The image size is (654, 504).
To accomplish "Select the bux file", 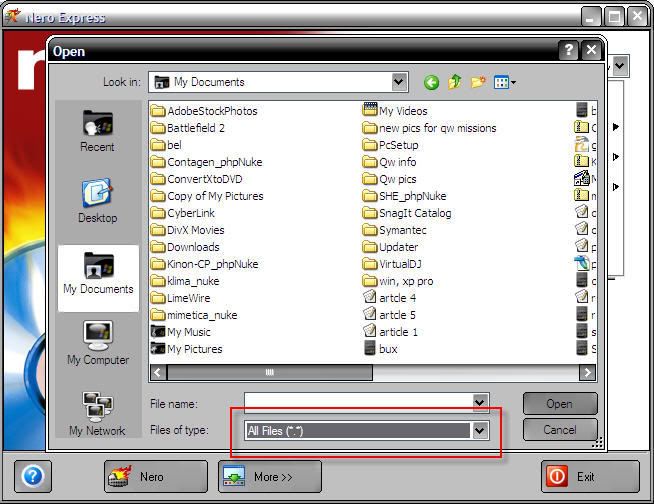I will point(380,349).
